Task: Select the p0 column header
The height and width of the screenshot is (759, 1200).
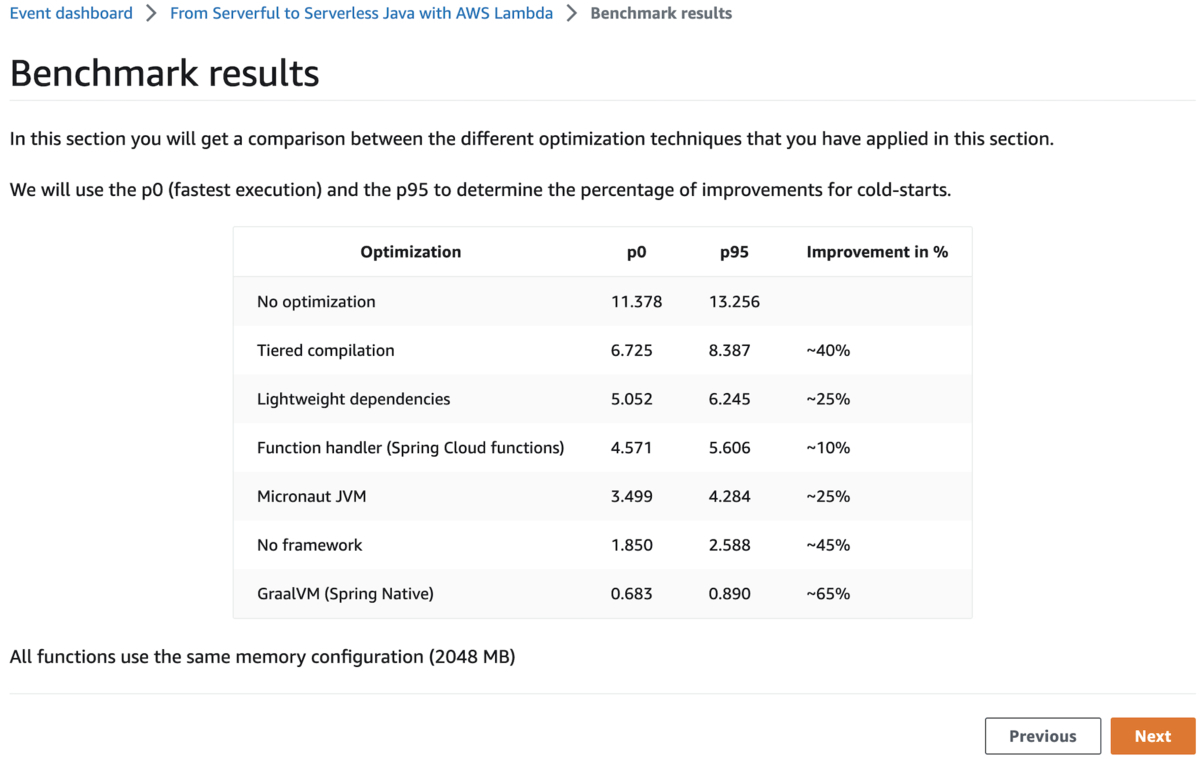Action: click(636, 252)
